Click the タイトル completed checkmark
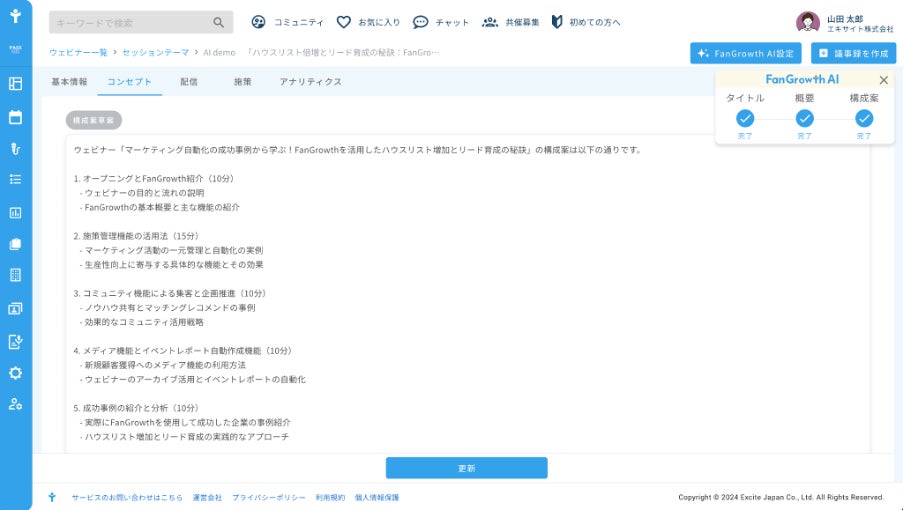 point(745,119)
